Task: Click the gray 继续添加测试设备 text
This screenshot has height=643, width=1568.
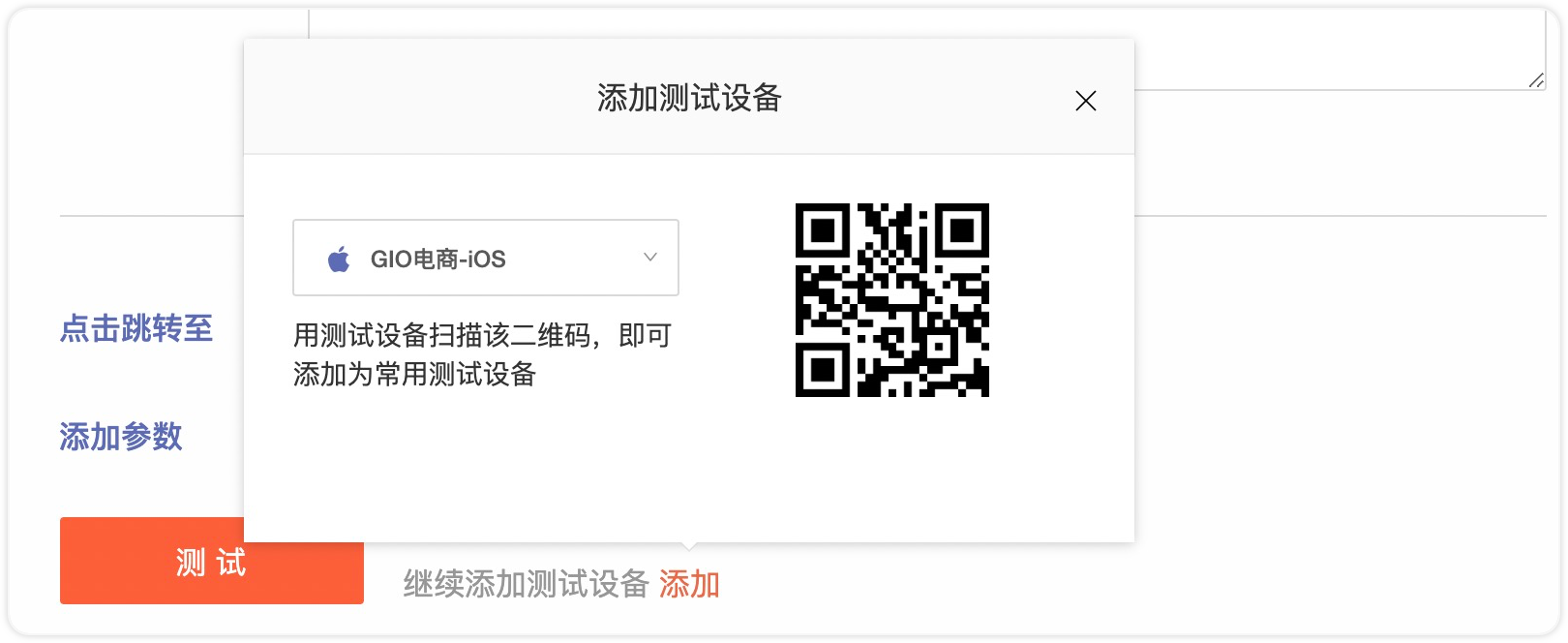Action: pyautogui.click(x=526, y=584)
